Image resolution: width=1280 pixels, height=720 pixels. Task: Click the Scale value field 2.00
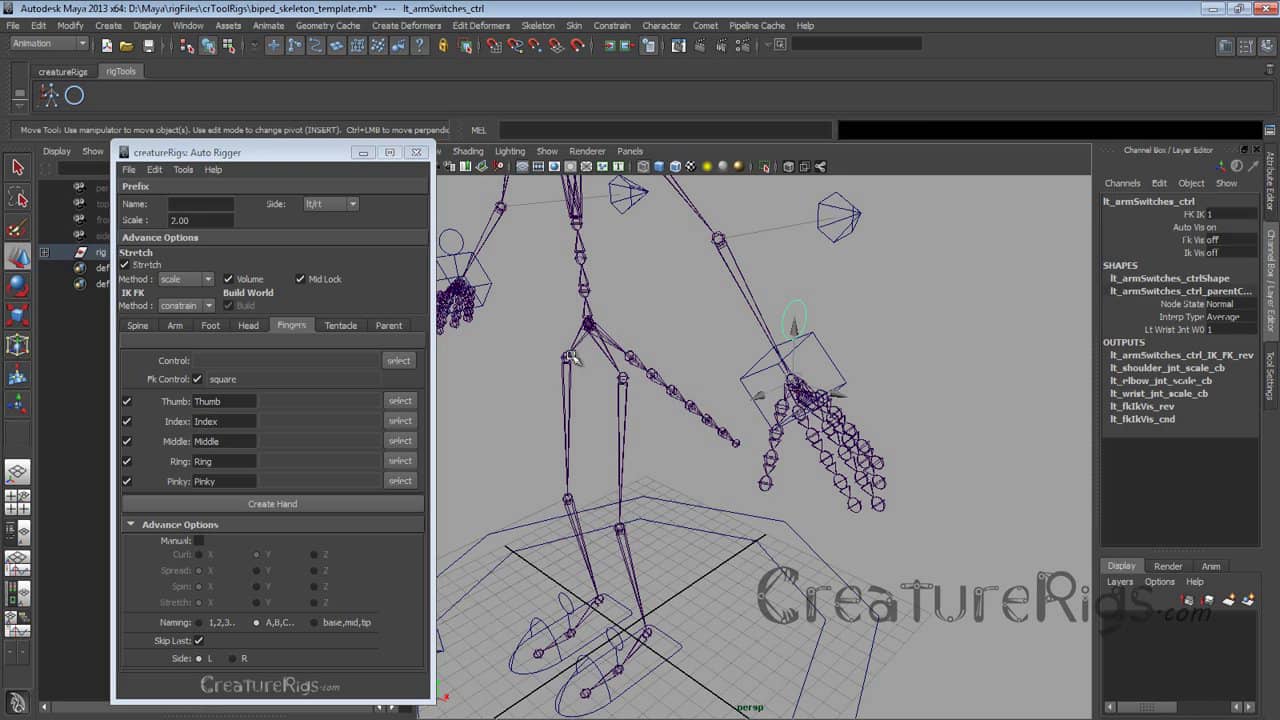point(201,220)
